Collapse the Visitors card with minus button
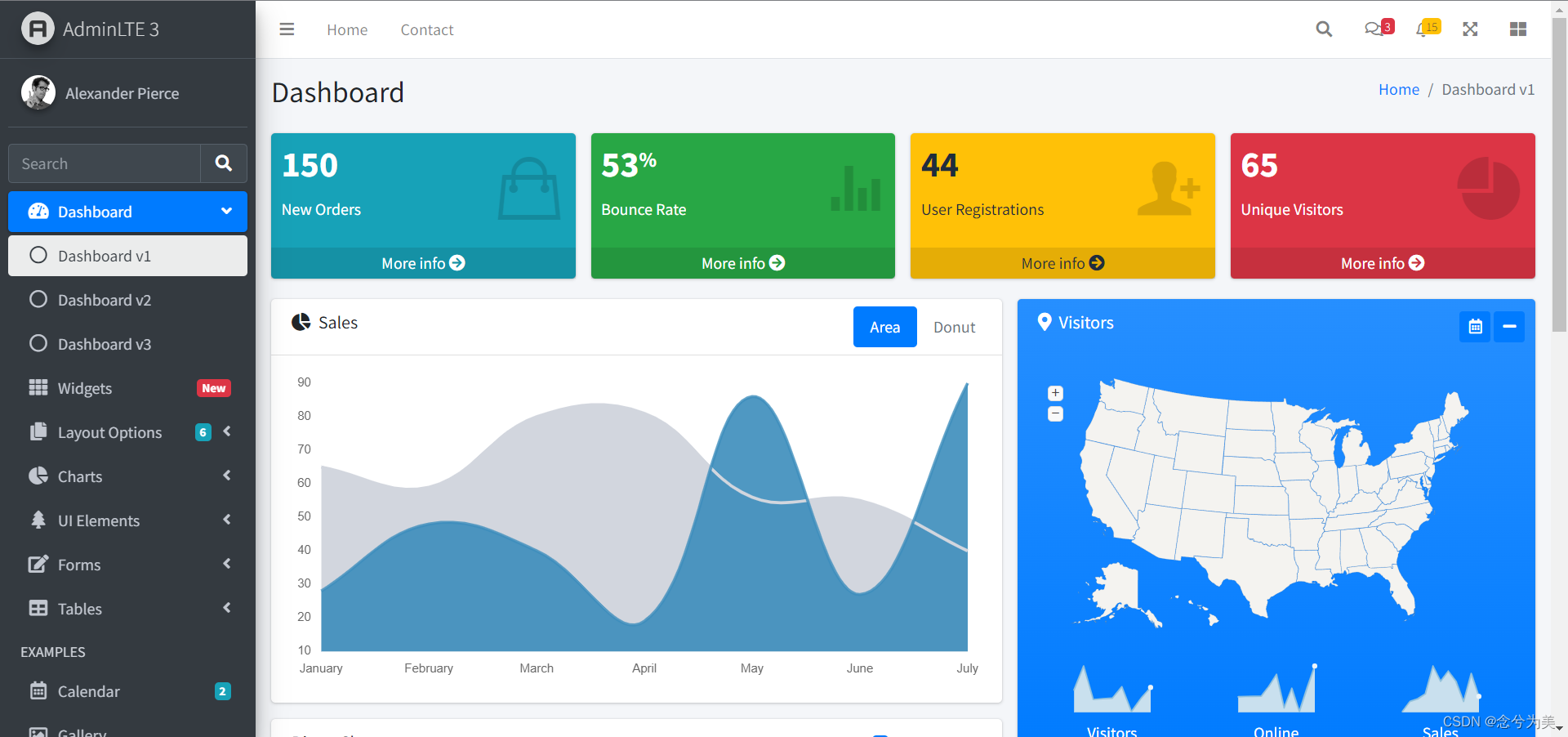This screenshot has height=737, width=1568. [x=1509, y=327]
